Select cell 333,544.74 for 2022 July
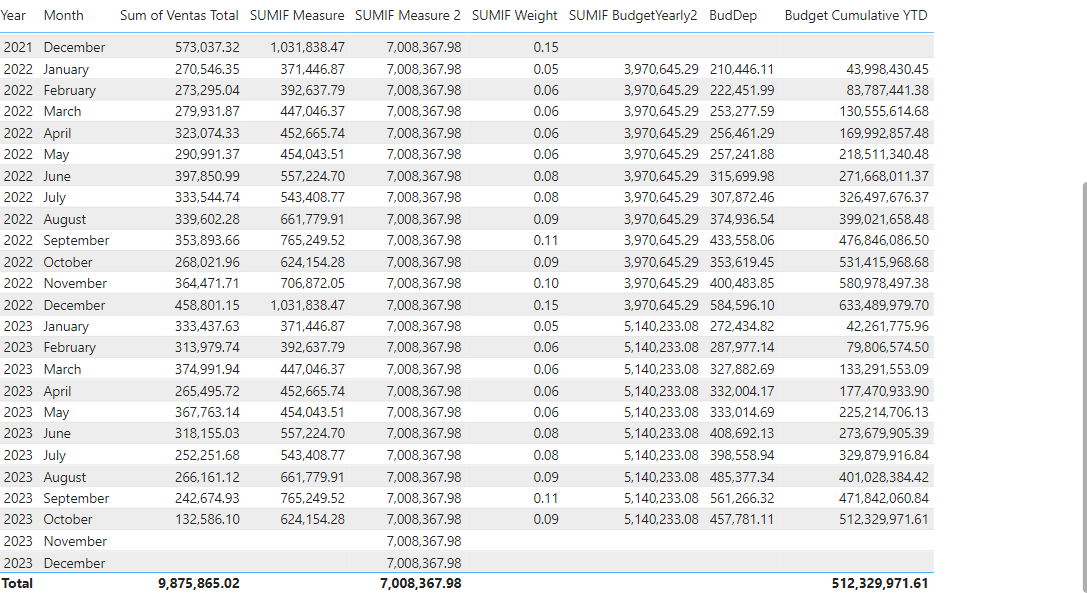The width and height of the screenshot is (1087, 593). (207, 197)
